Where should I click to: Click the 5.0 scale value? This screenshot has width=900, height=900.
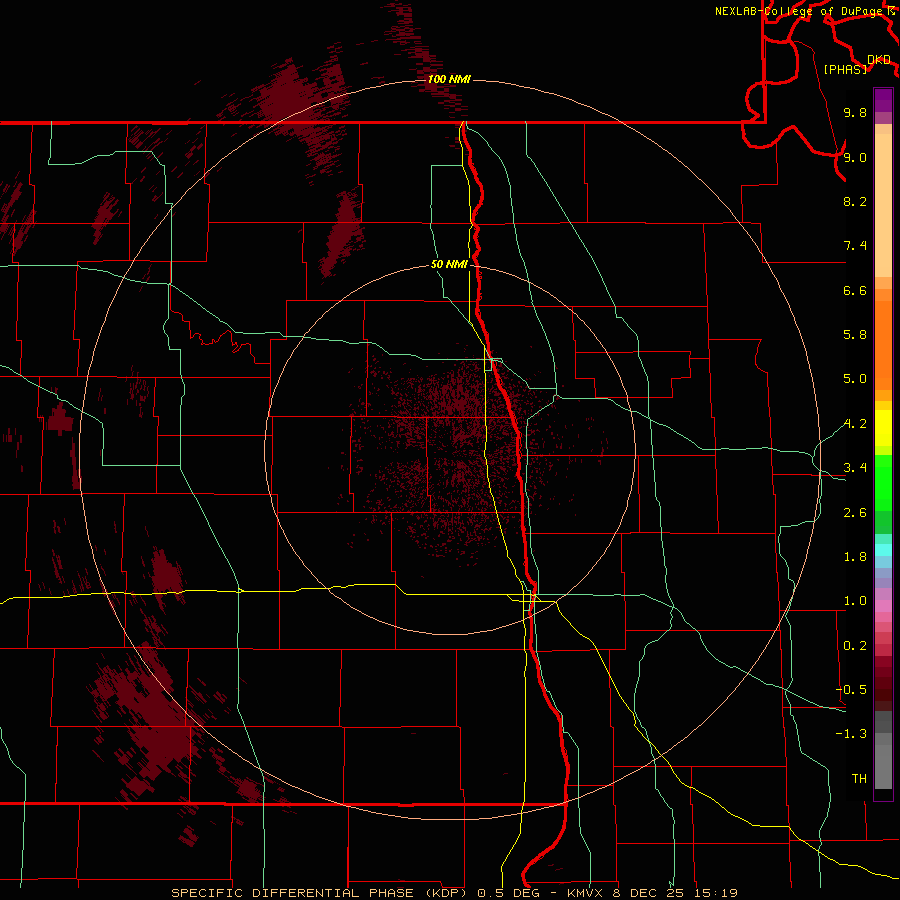tap(855, 379)
